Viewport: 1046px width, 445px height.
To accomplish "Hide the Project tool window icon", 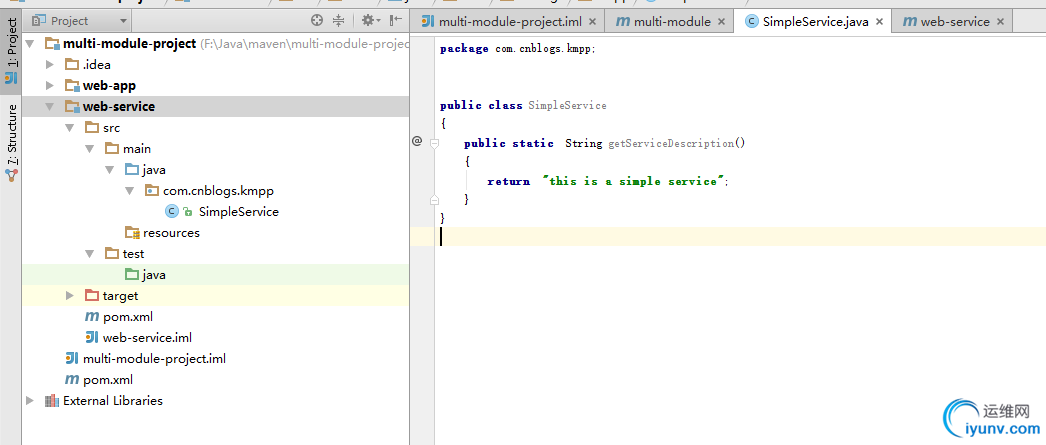I will click(x=396, y=21).
